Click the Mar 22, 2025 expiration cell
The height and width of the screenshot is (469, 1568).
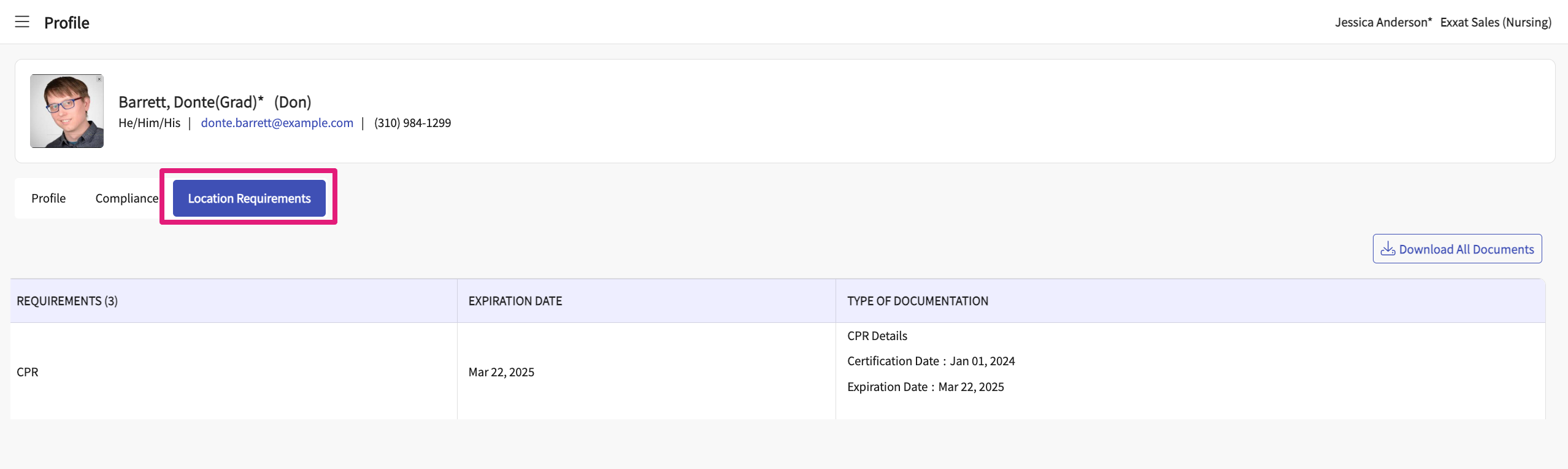501,372
